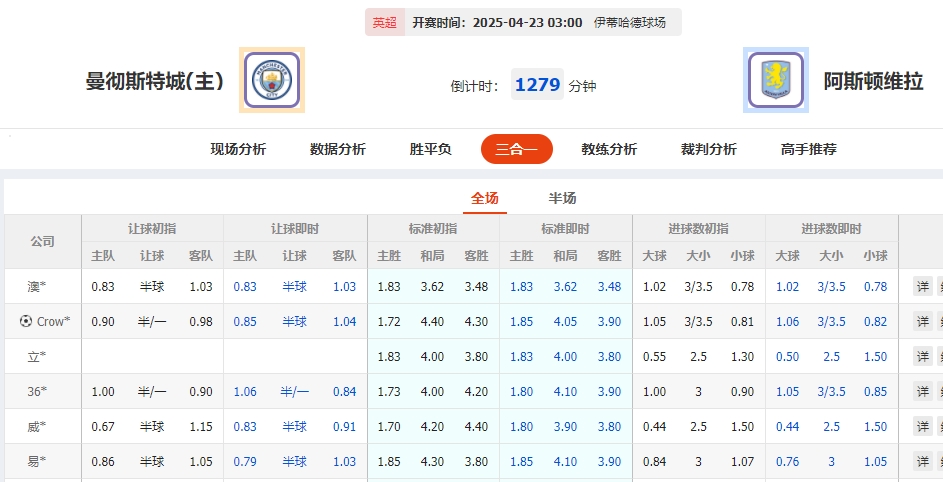943x482 pixels.
Task: Open 详 details for the 澳* row
Action: (x=923, y=287)
